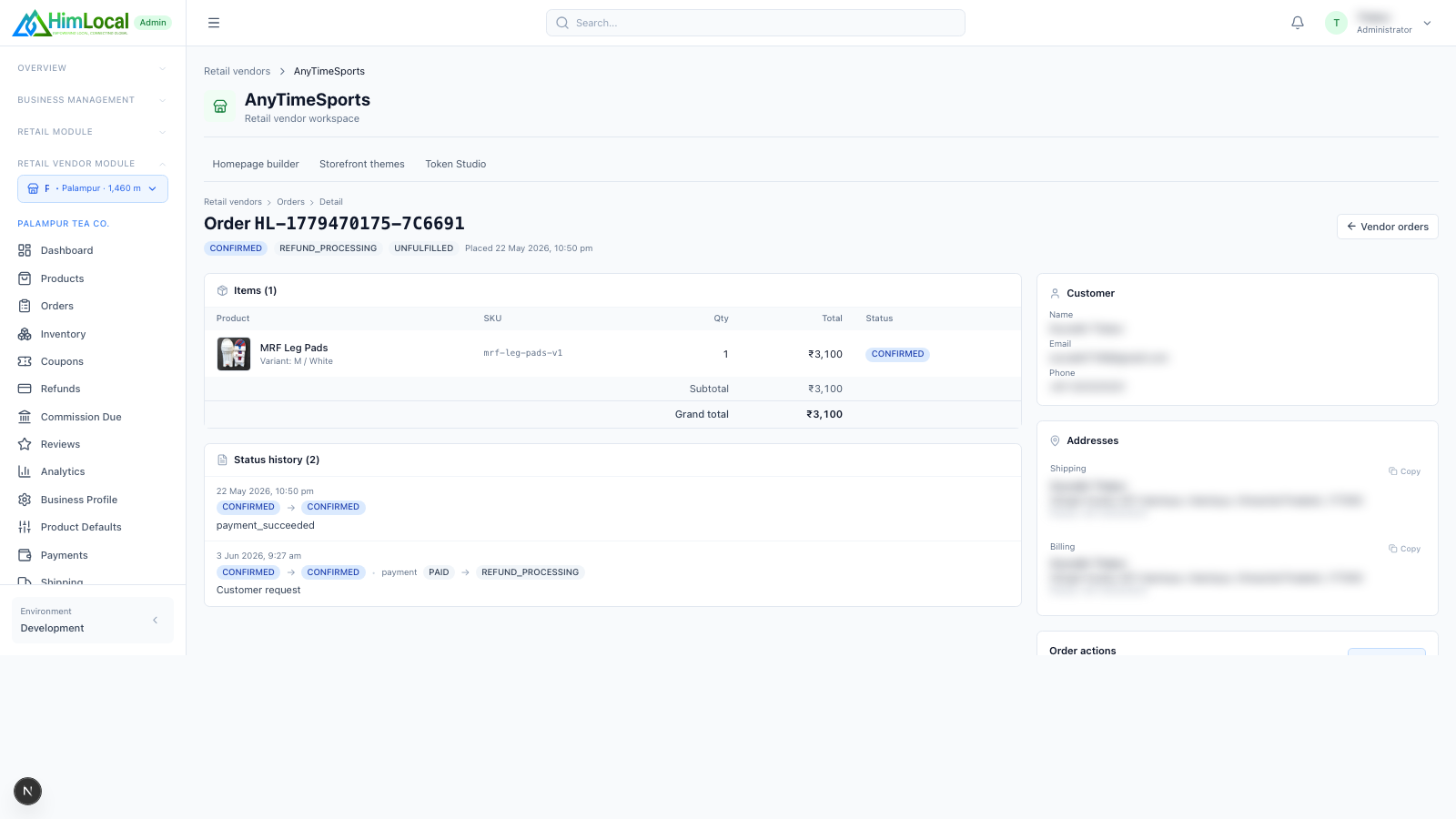Click the Products sidebar icon

[25, 278]
